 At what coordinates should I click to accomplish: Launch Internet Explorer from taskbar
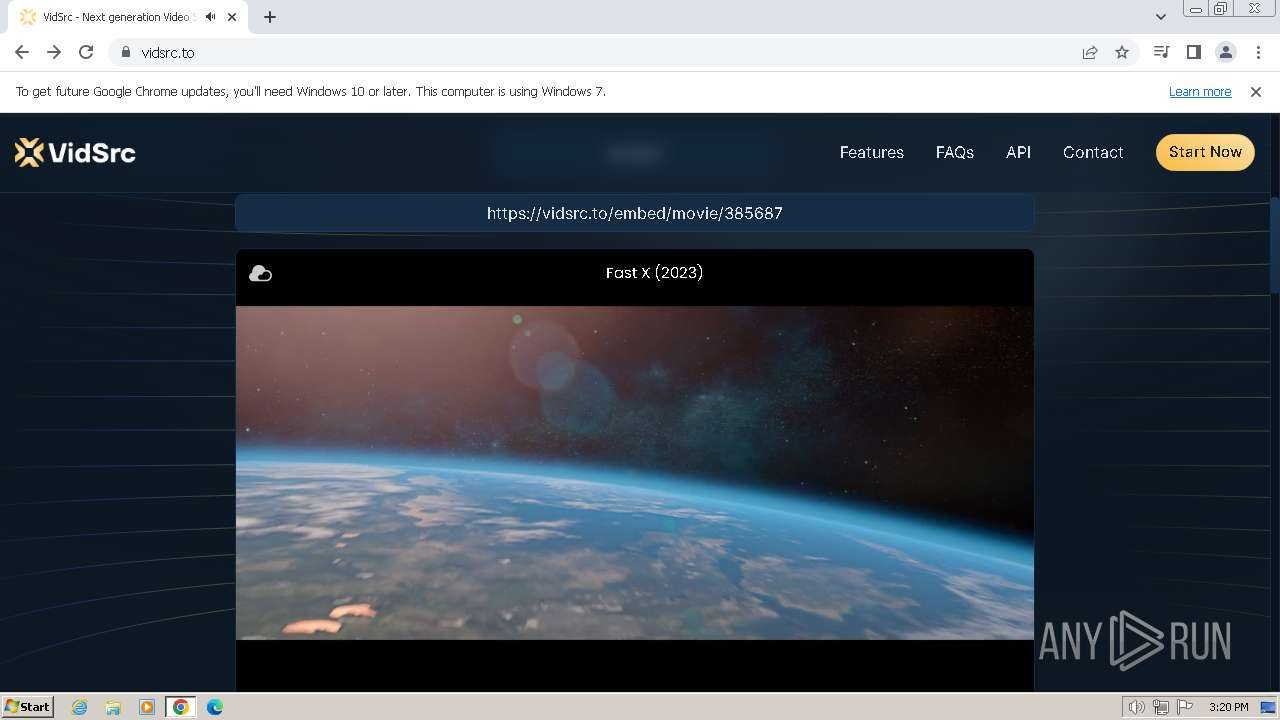pos(80,707)
